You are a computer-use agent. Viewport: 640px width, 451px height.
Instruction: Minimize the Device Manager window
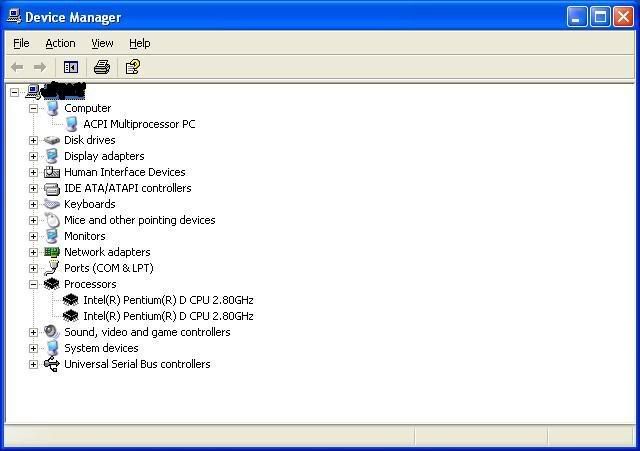click(577, 17)
